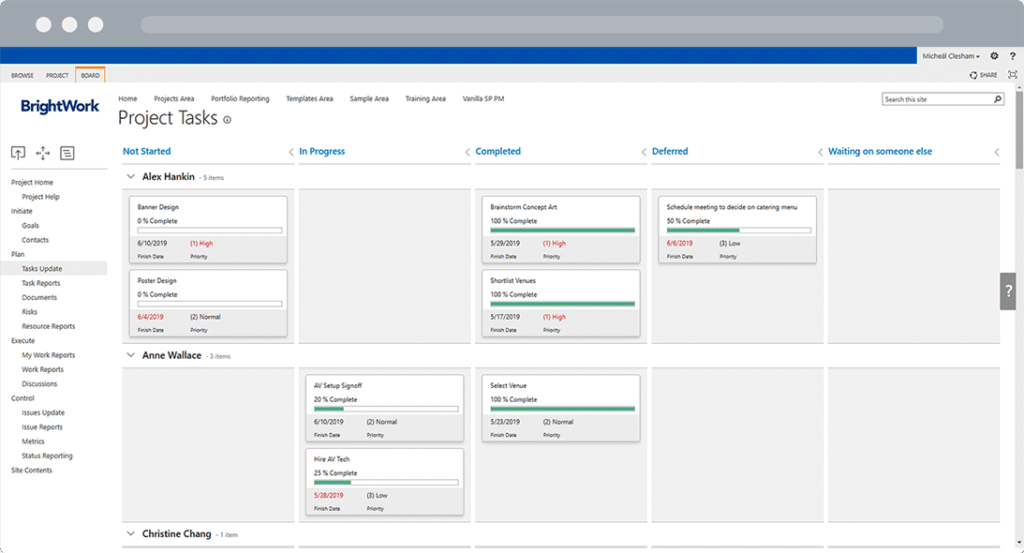Click the question mark help icon

(1012, 56)
